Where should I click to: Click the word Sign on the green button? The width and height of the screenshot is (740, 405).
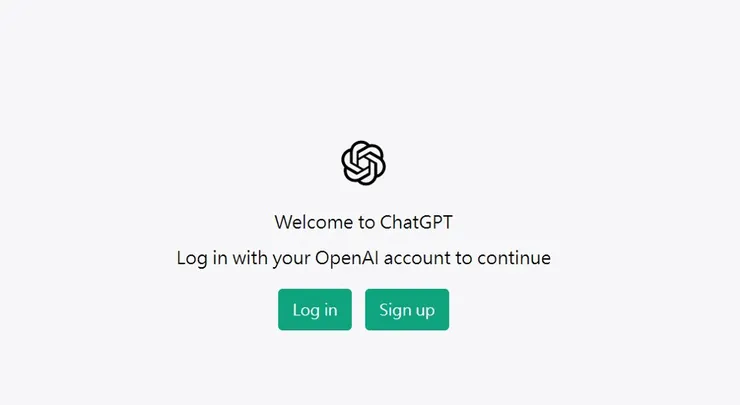click(393, 311)
